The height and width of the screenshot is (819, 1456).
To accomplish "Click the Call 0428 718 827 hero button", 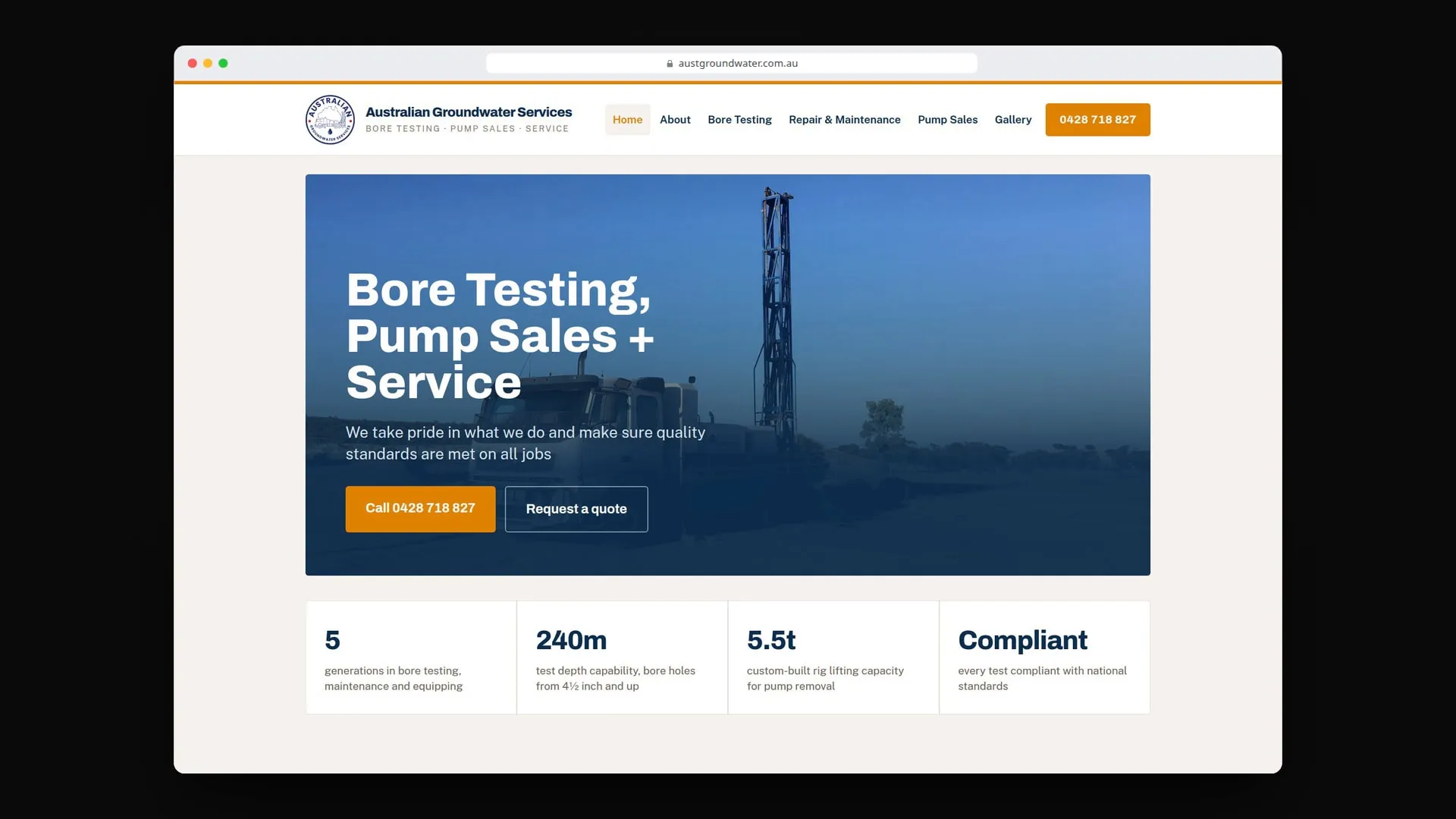I will coord(420,509).
